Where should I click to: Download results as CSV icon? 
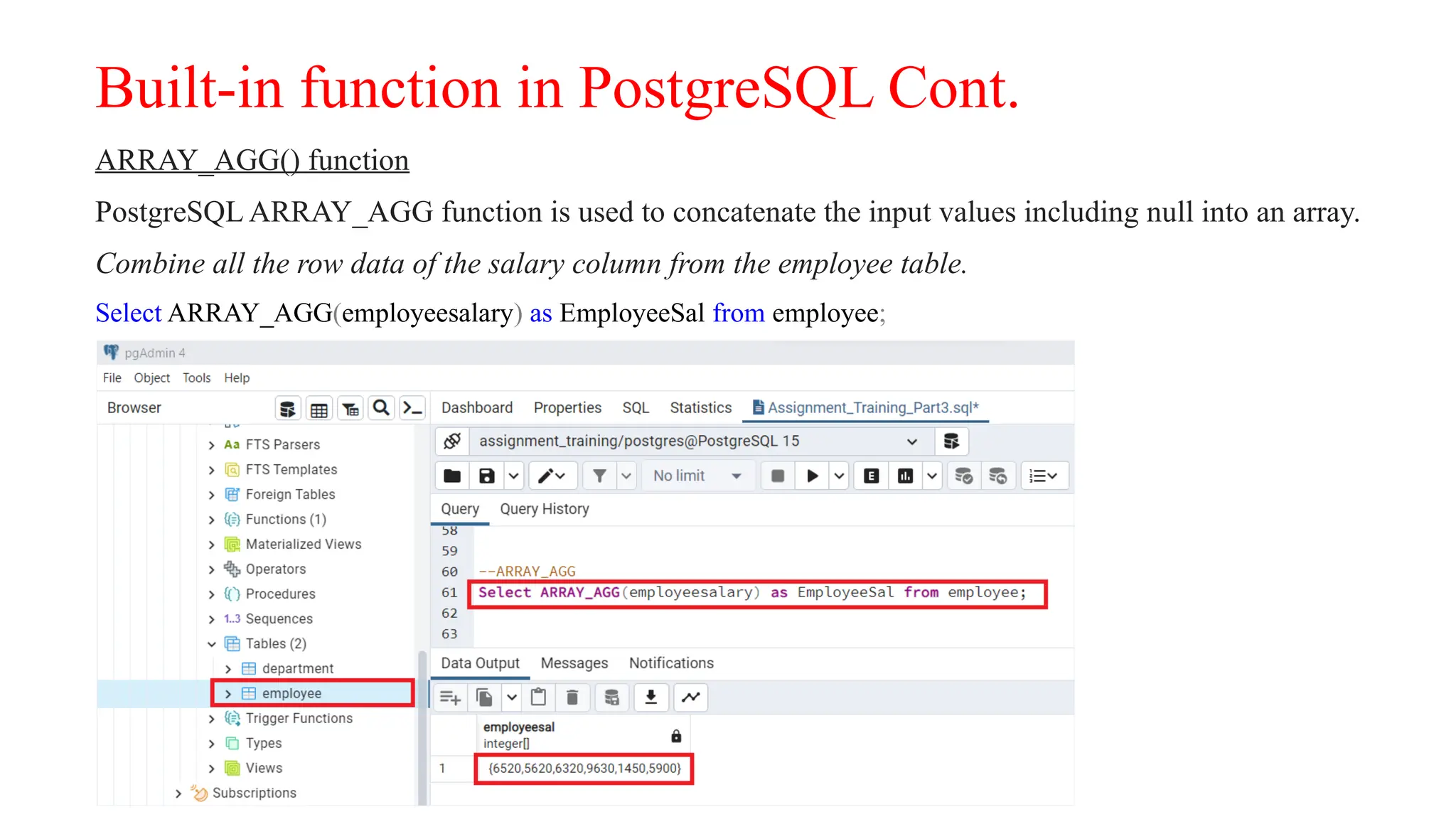tap(651, 697)
